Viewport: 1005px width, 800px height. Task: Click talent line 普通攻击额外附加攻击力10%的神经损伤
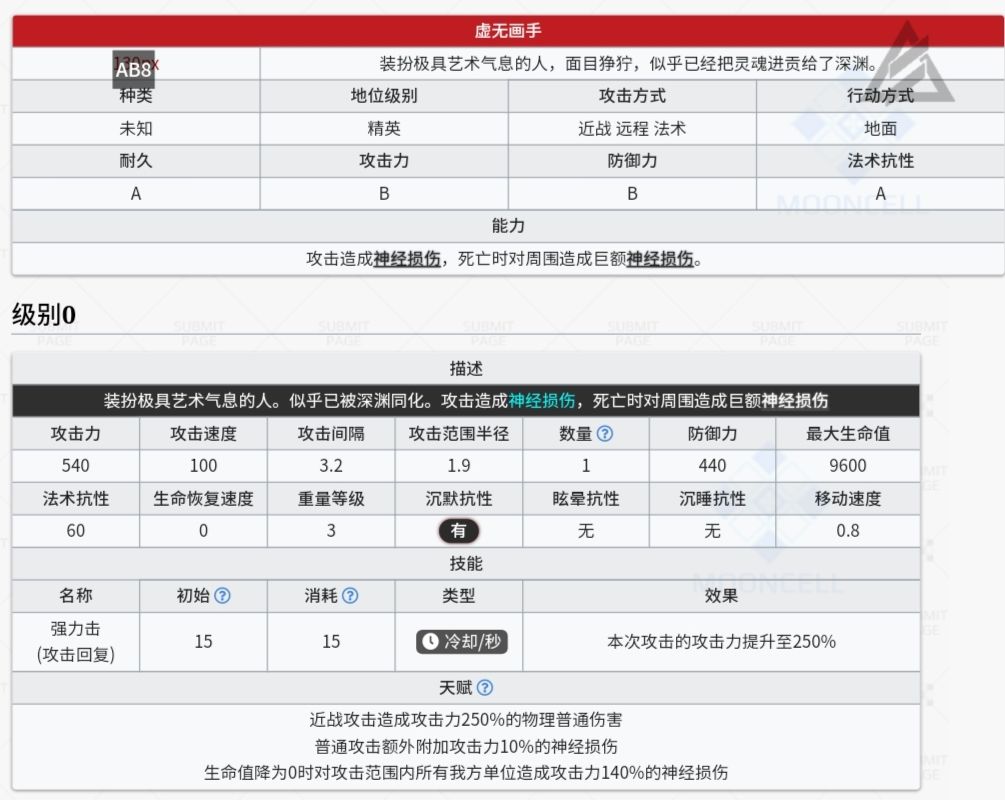click(x=466, y=747)
